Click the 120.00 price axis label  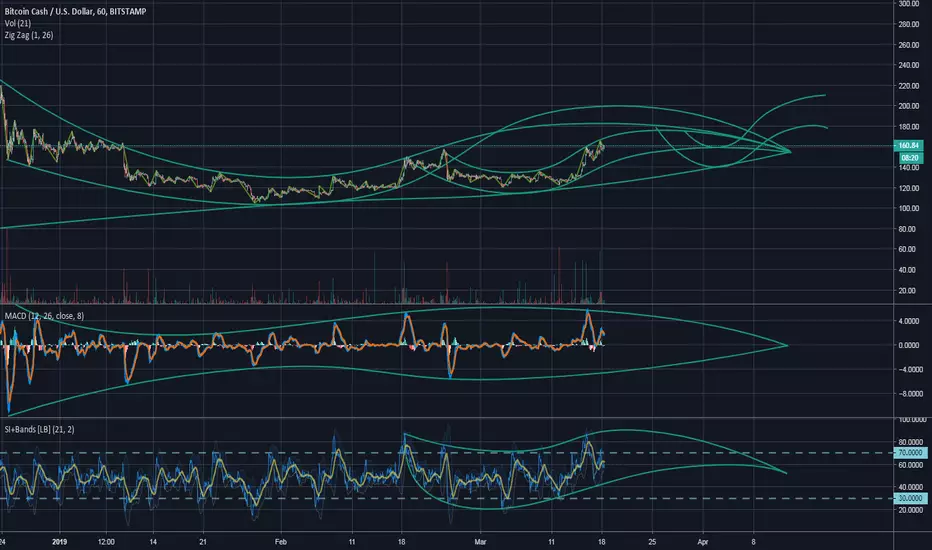[x=909, y=188]
